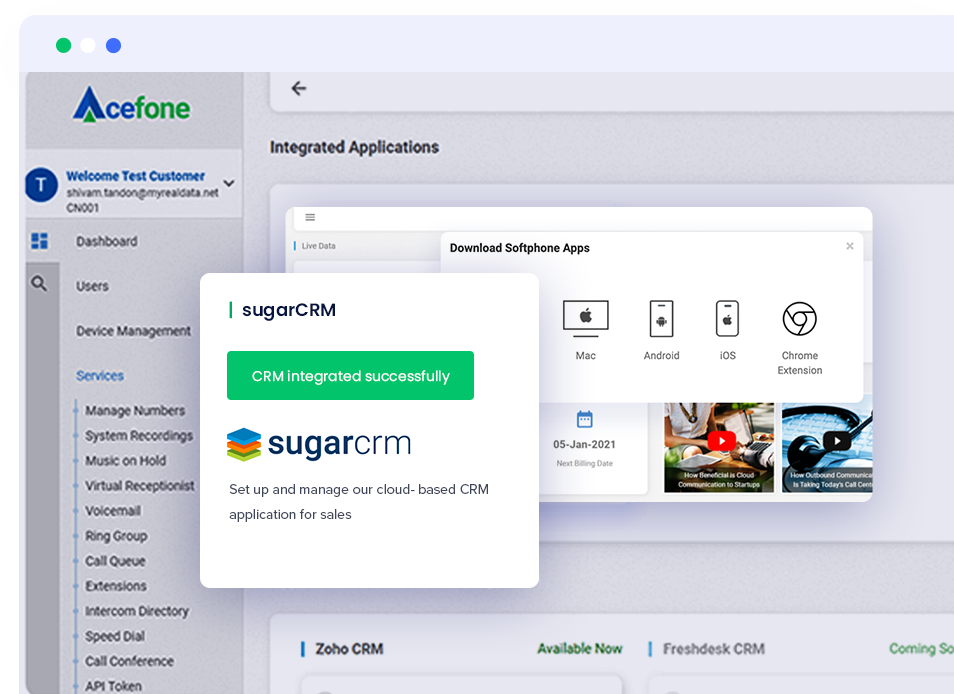The image size is (954, 694).
Task: Click the CN001 customer code
Action: click(x=83, y=207)
